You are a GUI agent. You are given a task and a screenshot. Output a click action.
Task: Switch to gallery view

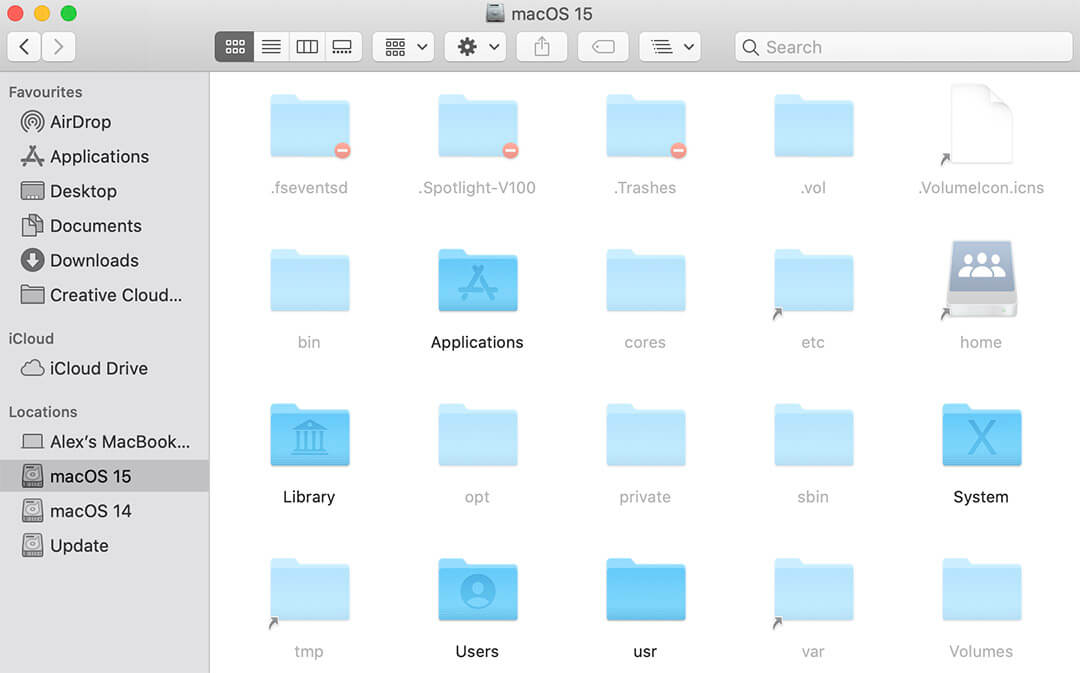[342, 47]
